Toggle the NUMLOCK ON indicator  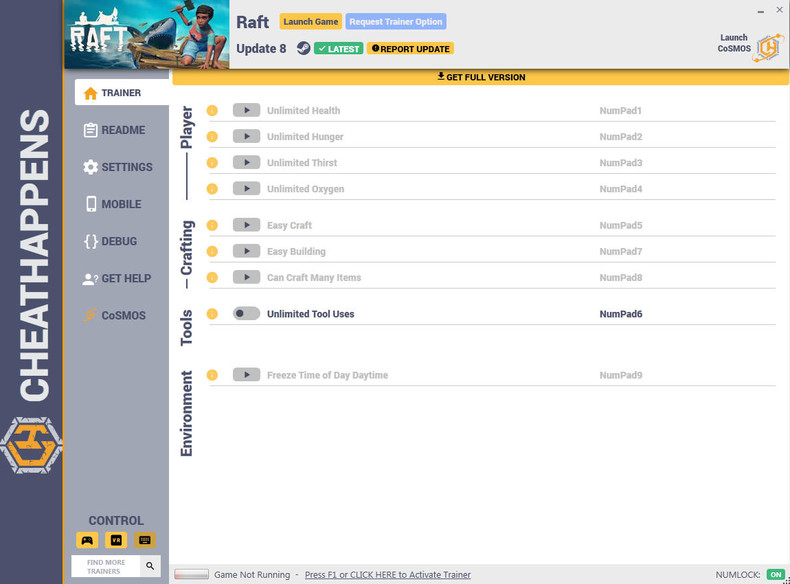point(775,574)
